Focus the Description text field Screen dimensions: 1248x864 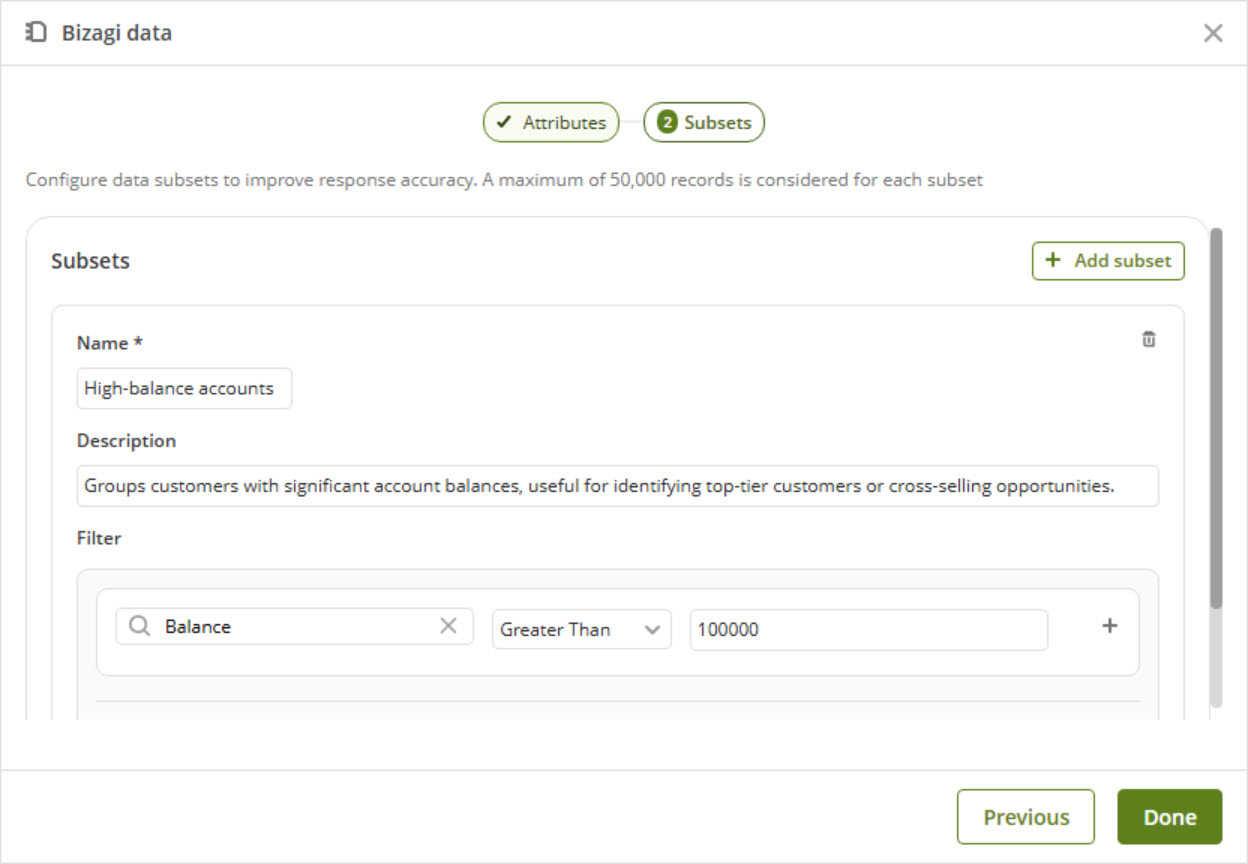tap(617, 486)
